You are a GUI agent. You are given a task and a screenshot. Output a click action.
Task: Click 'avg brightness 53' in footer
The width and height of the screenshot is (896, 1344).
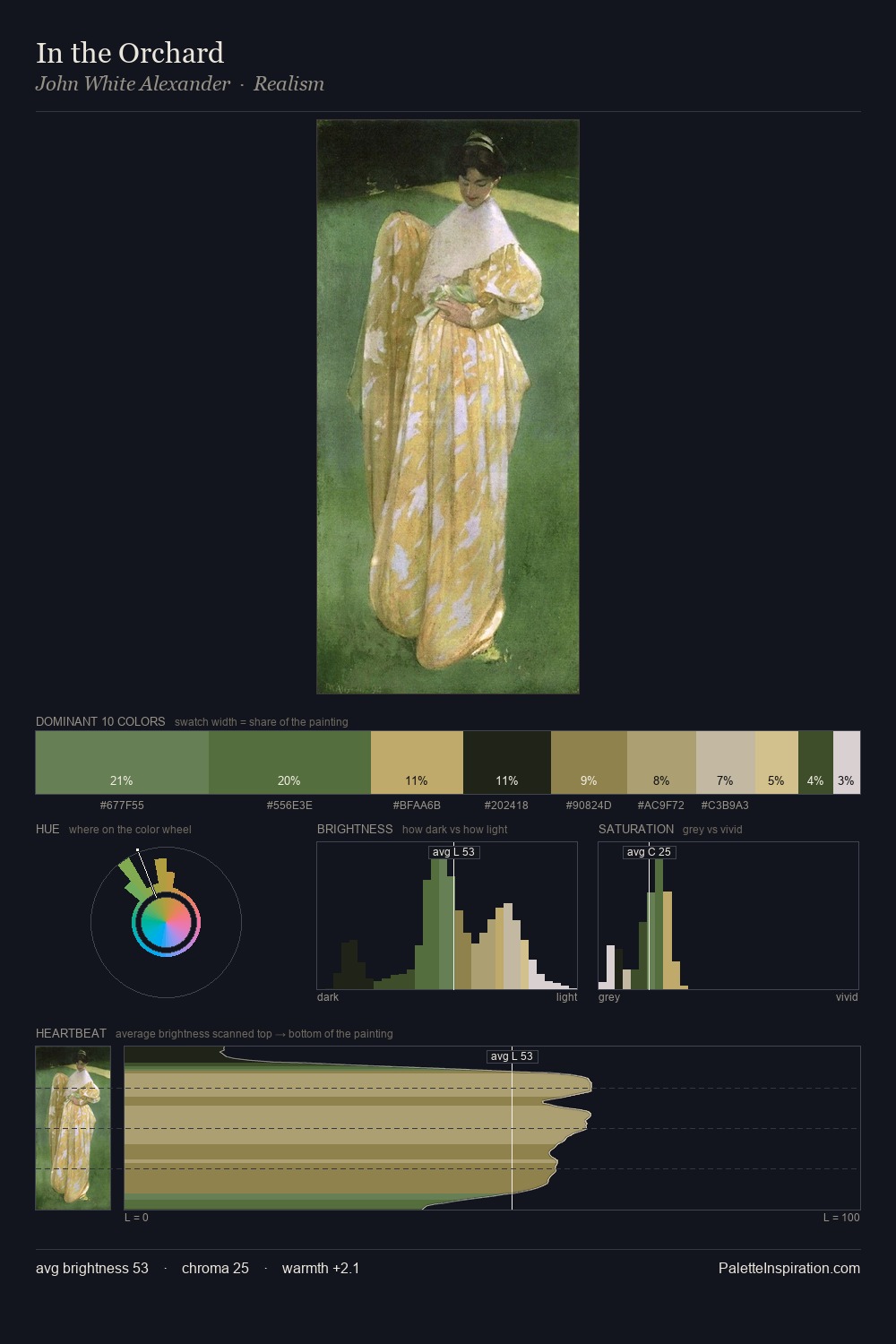(92, 1268)
